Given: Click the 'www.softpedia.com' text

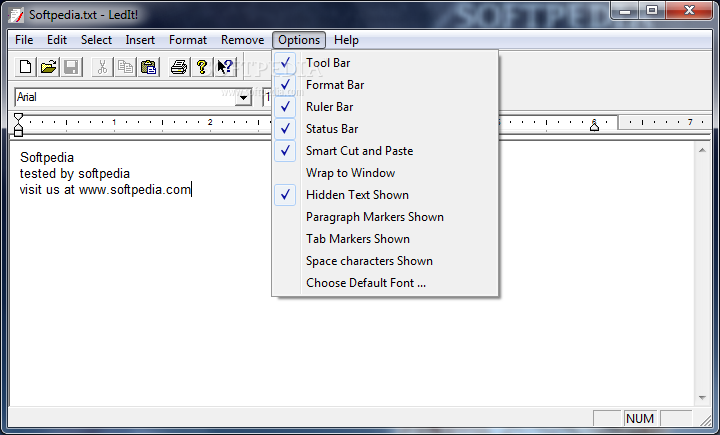Looking at the screenshot, I should (135, 190).
